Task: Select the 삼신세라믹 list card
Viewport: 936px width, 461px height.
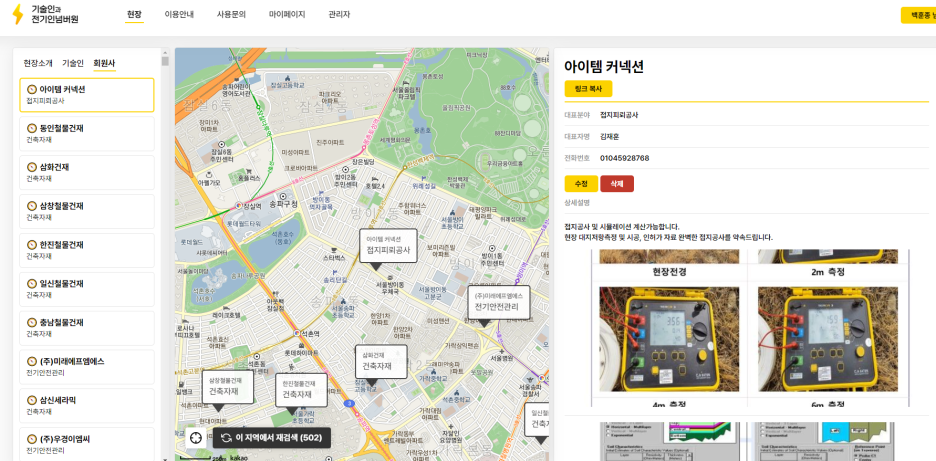Action: pos(87,405)
